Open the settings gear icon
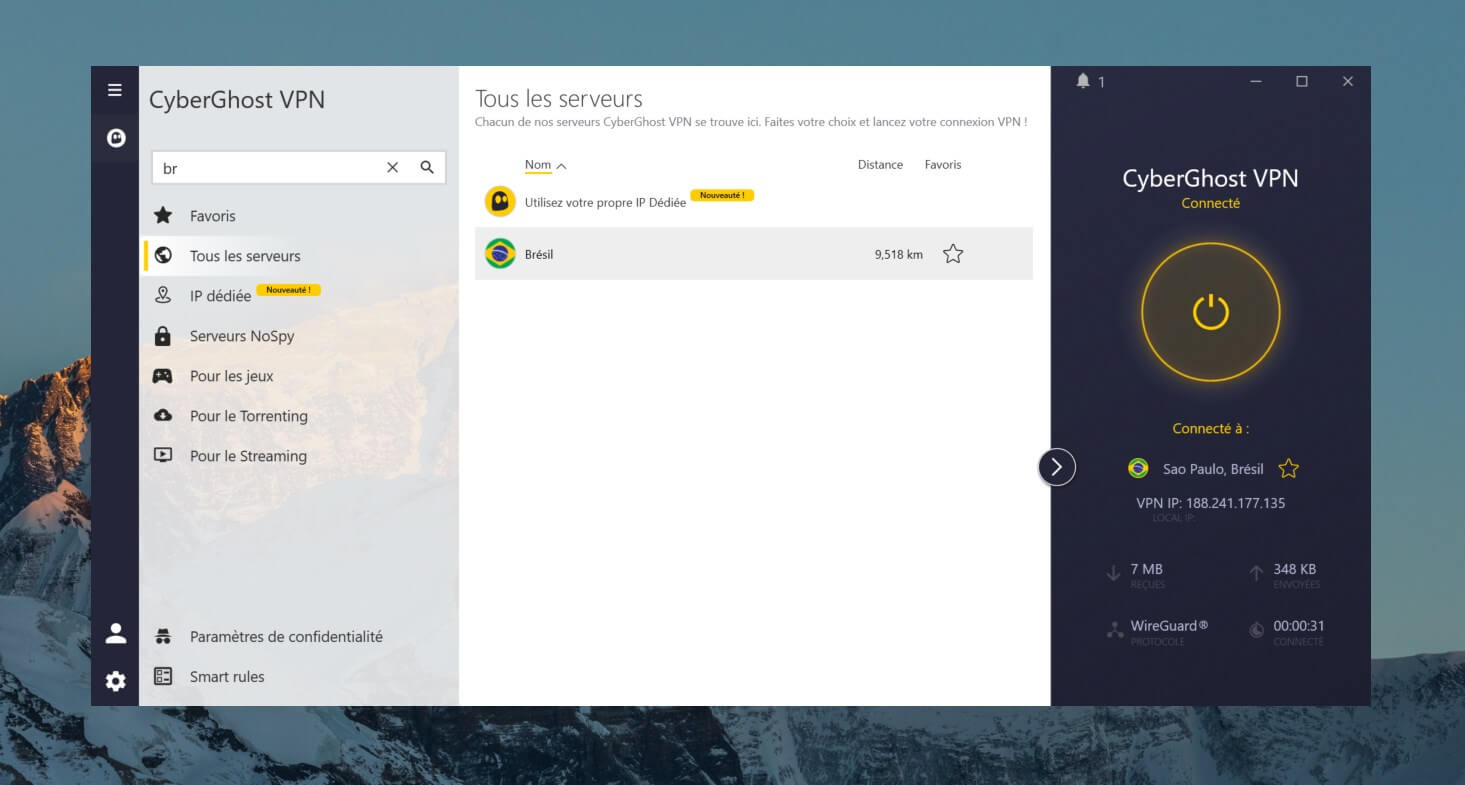Viewport: 1465px width, 785px height. click(x=116, y=681)
